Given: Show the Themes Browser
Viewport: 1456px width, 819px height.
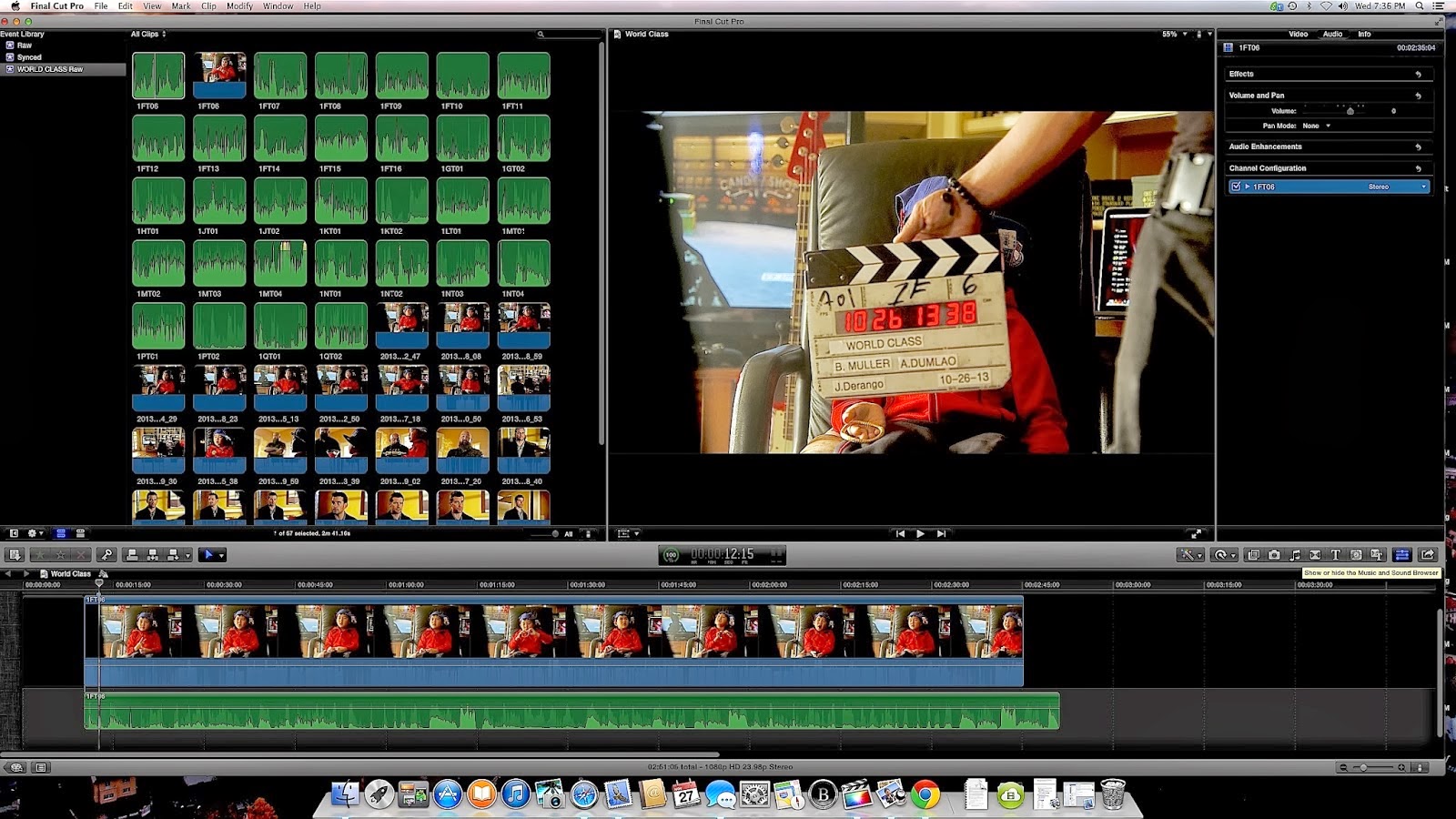Looking at the screenshot, I should pos(1377,554).
